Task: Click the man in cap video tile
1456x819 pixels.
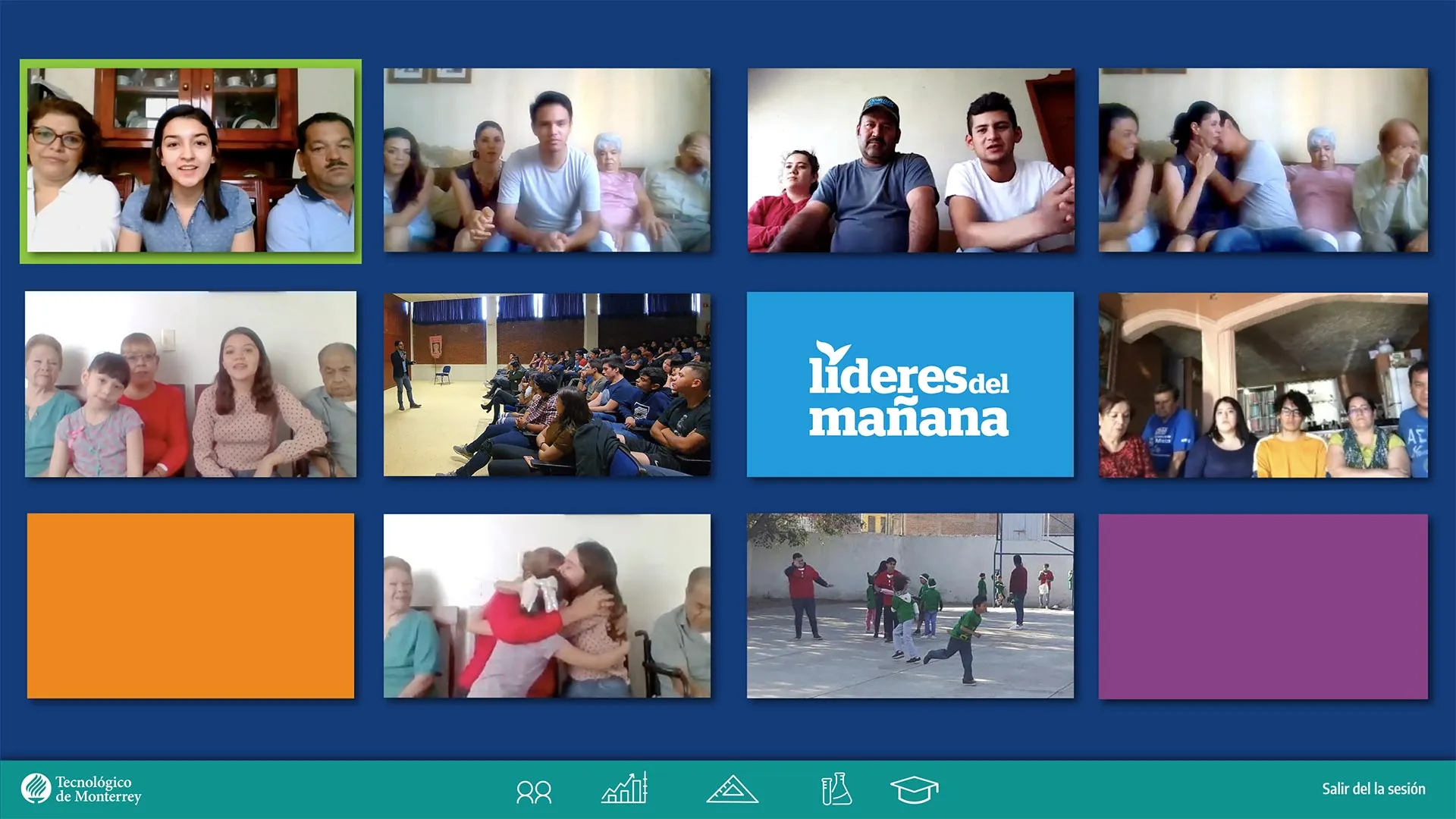Action: pyautogui.click(x=909, y=161)
